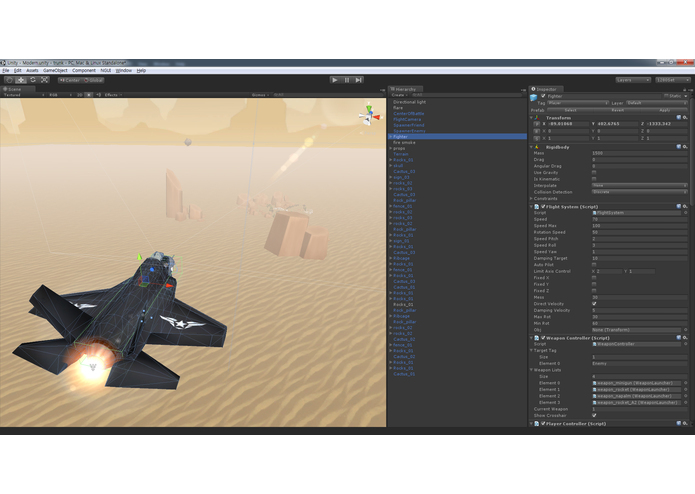695x494 pixels.
Task: Open object picker for weapon_minigun element
Action: coord(686,383)
